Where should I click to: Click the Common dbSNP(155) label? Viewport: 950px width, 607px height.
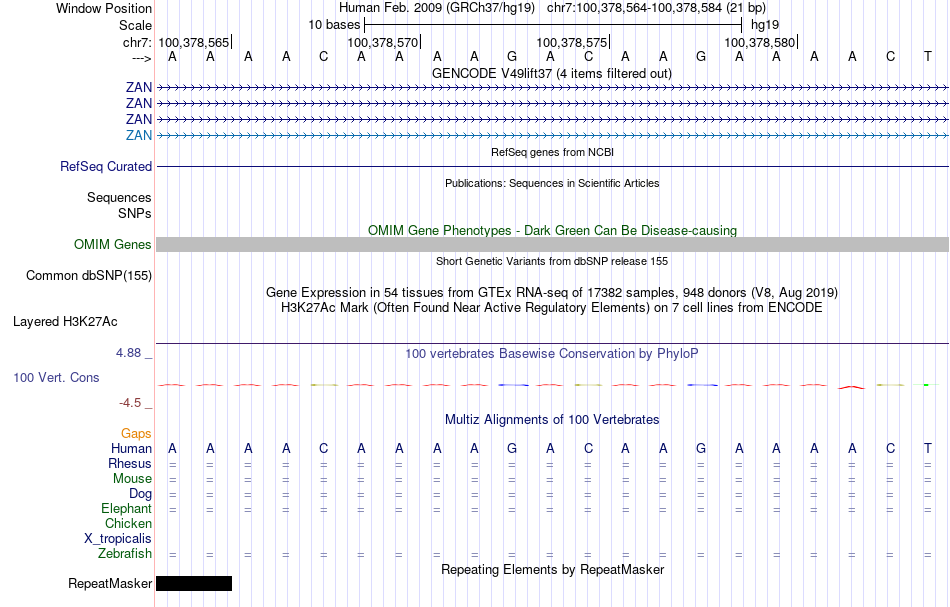tap(89, 276)
